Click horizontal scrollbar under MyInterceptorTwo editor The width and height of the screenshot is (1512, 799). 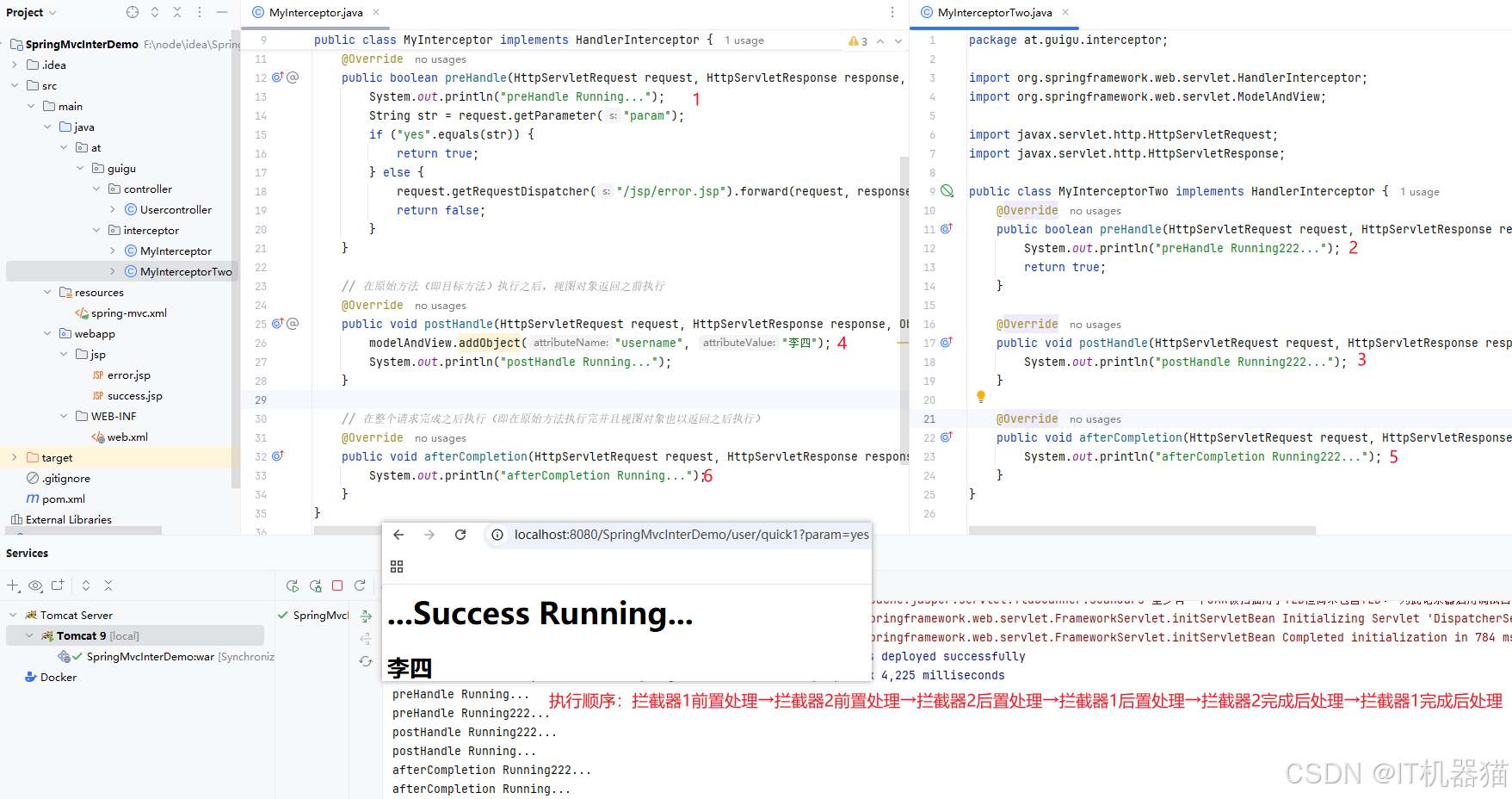tap(1142, 530)
